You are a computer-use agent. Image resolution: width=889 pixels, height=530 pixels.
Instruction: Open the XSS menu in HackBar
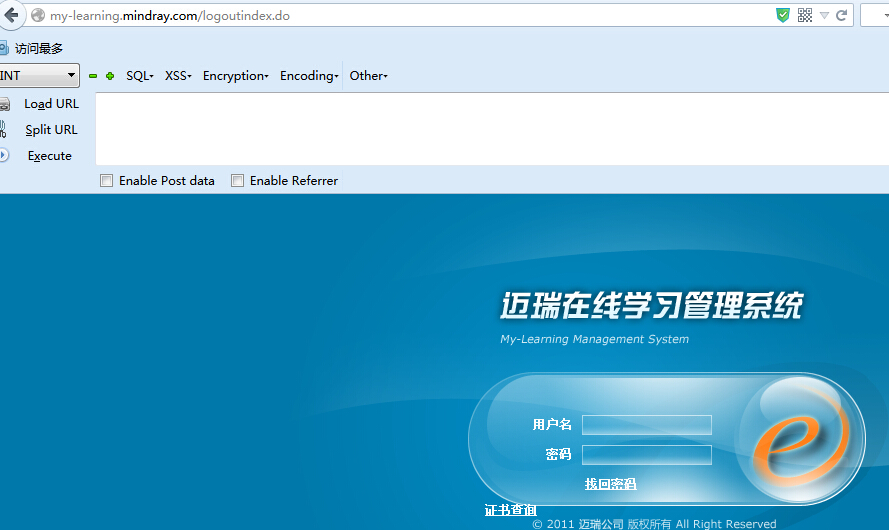[178, 76]
